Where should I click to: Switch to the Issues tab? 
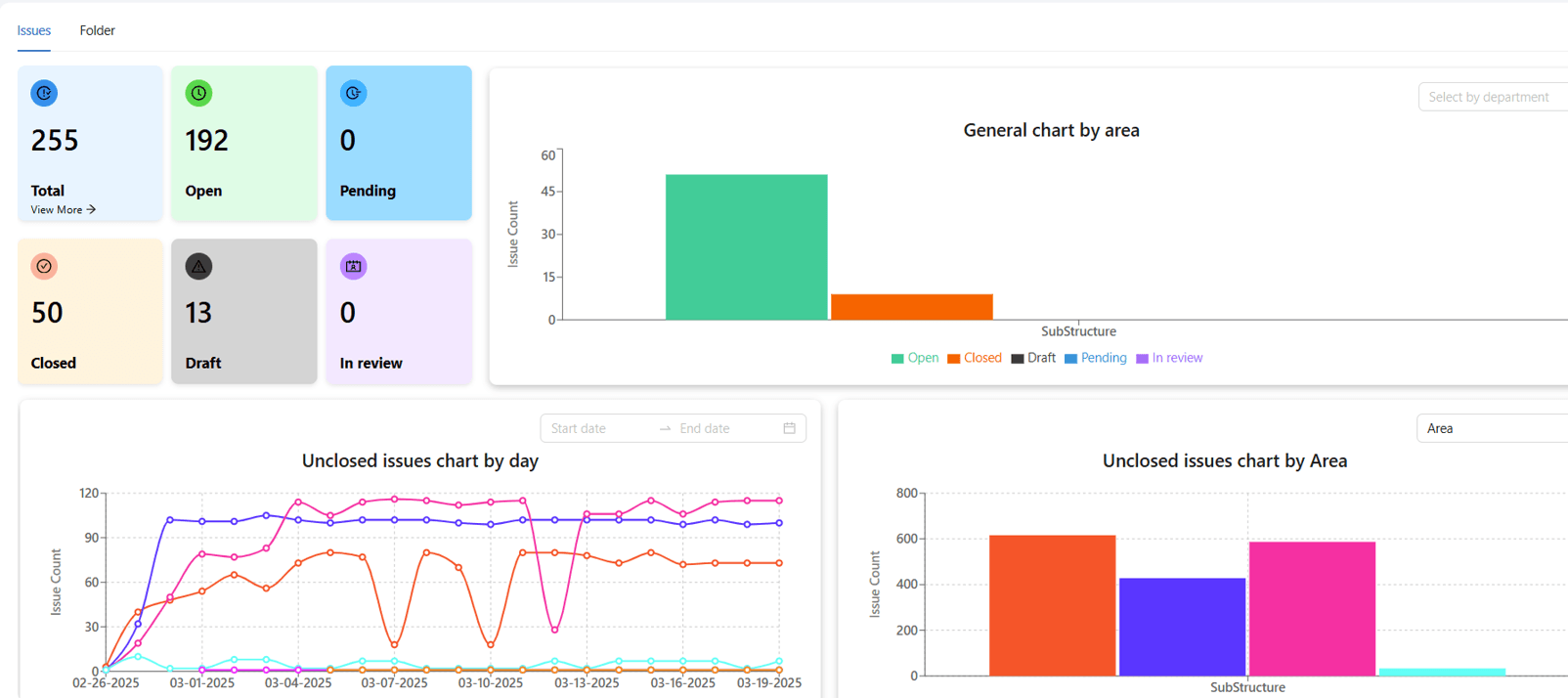pyautogui.click(x=34, y=30)
